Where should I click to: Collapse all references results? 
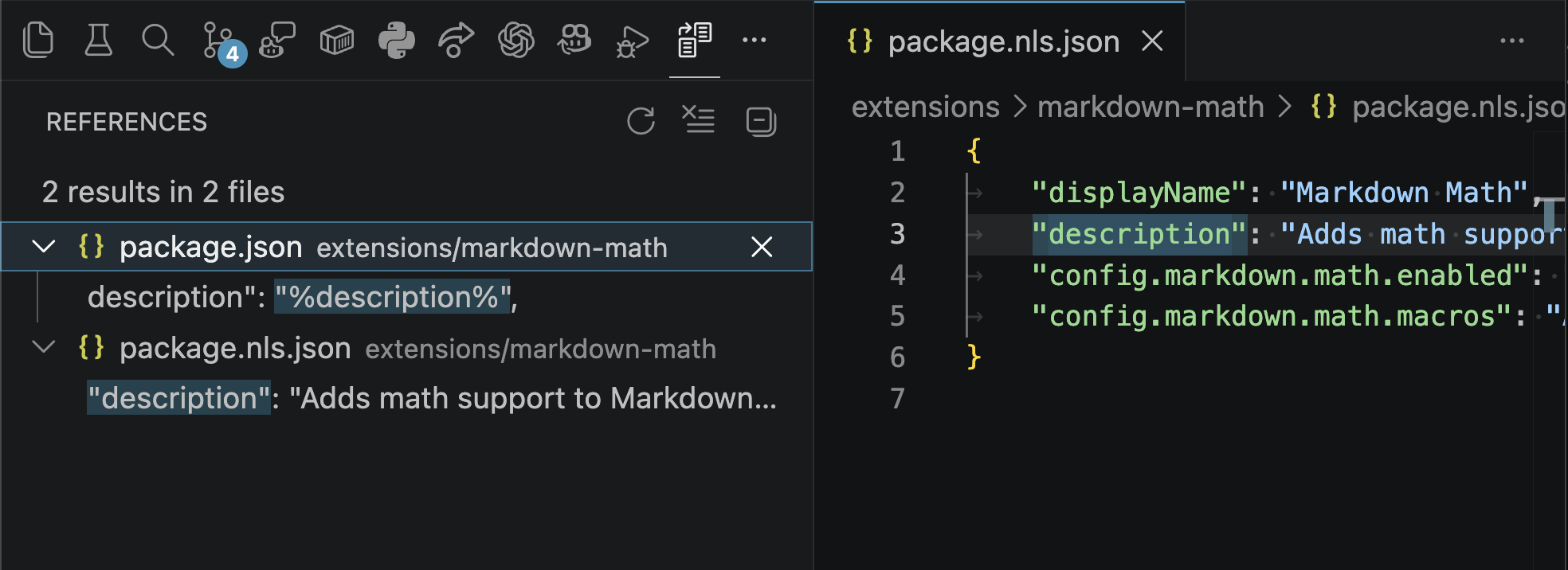pyautogui.click(x=761, y=122)
